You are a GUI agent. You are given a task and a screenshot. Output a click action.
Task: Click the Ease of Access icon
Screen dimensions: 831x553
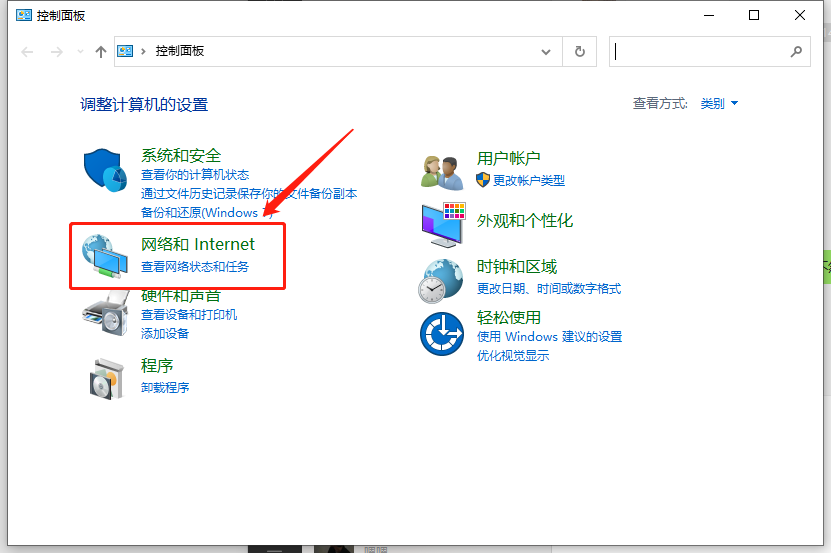click(x=442, y=334)
